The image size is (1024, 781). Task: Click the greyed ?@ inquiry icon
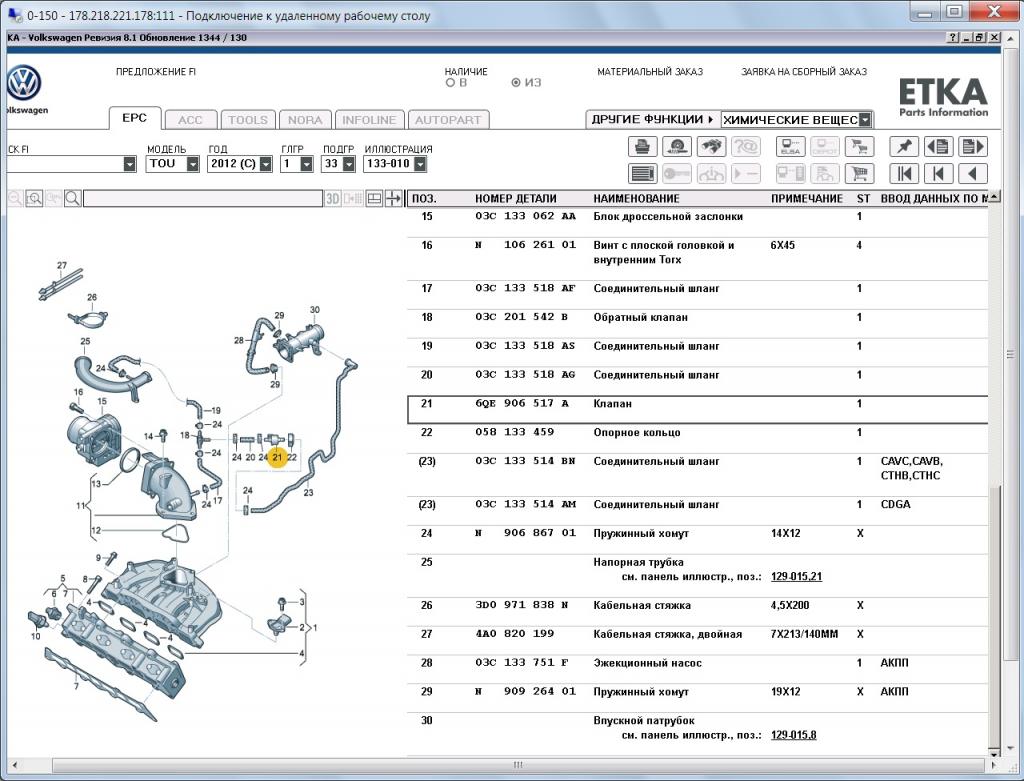pos(745,146)
